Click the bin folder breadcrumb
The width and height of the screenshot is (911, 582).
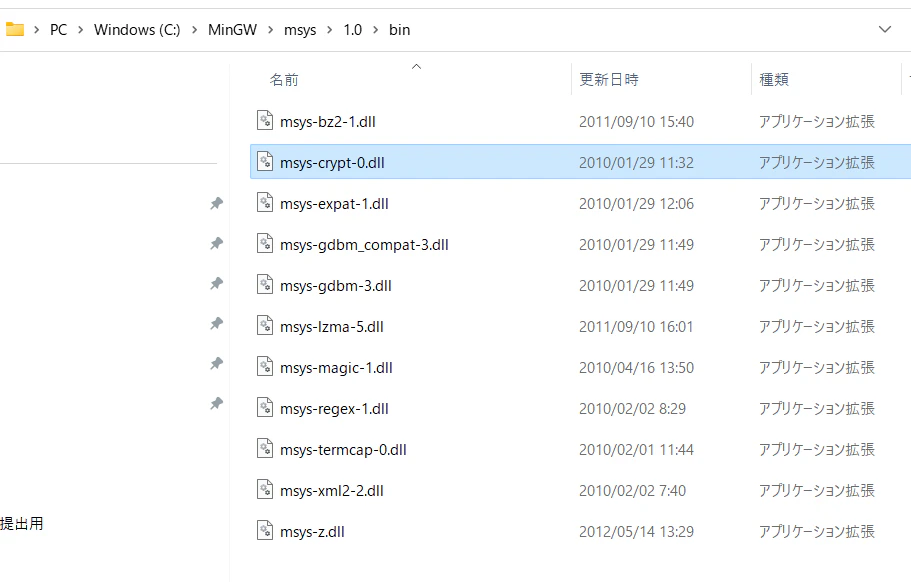[400, 30]
